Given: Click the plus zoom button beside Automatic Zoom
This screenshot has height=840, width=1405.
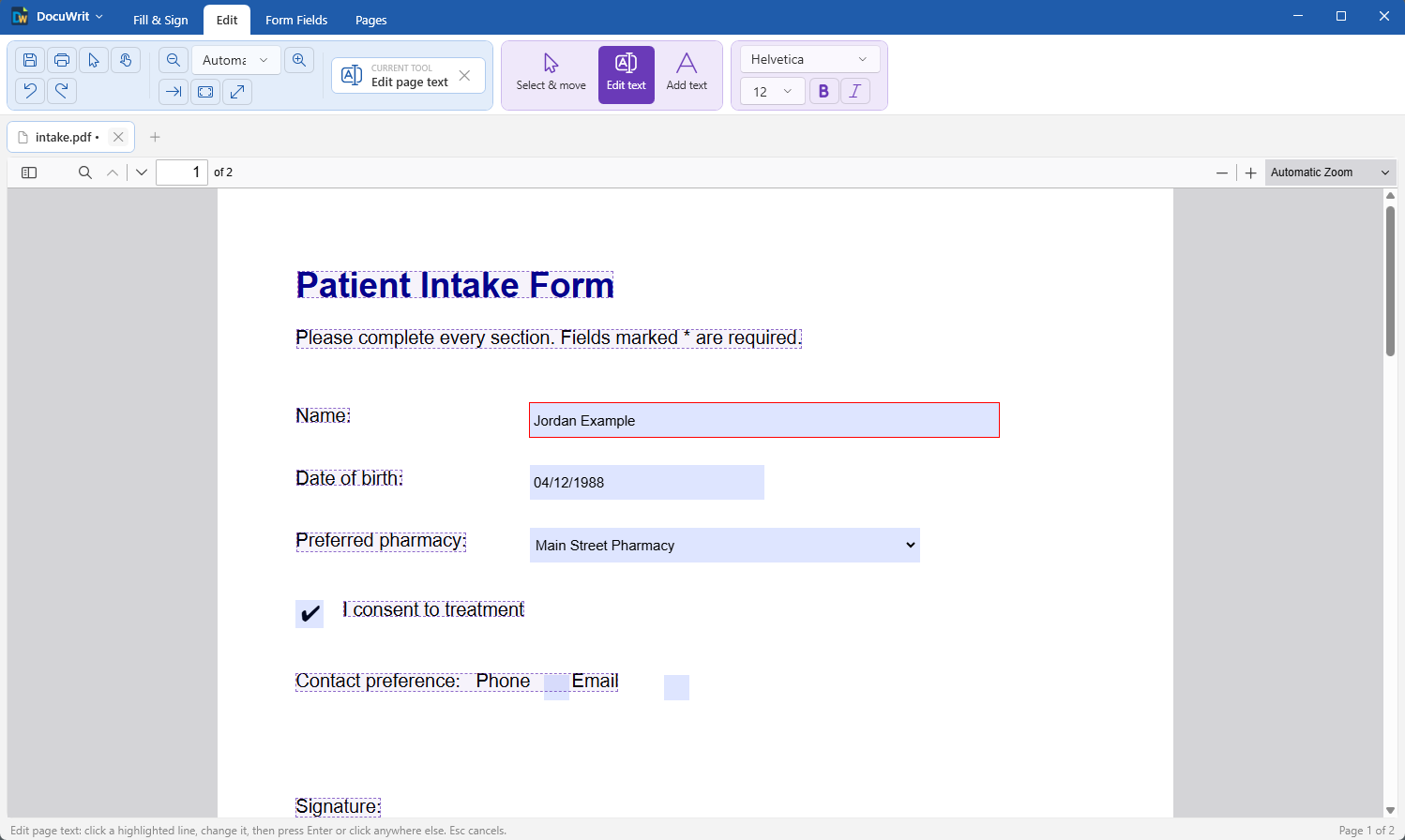Looking at the screenshot, I should point(1250,172).
